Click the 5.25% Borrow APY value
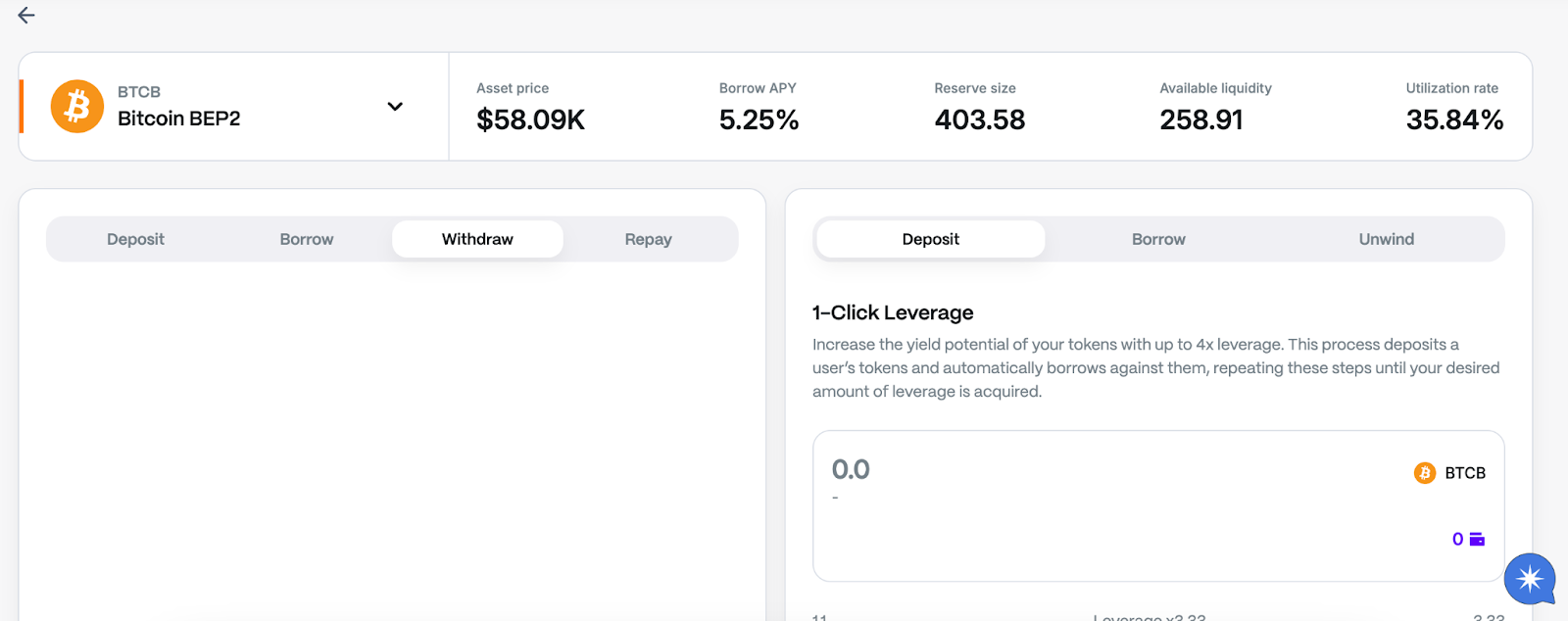This screenshot has width=1568, height=621. 759,119
